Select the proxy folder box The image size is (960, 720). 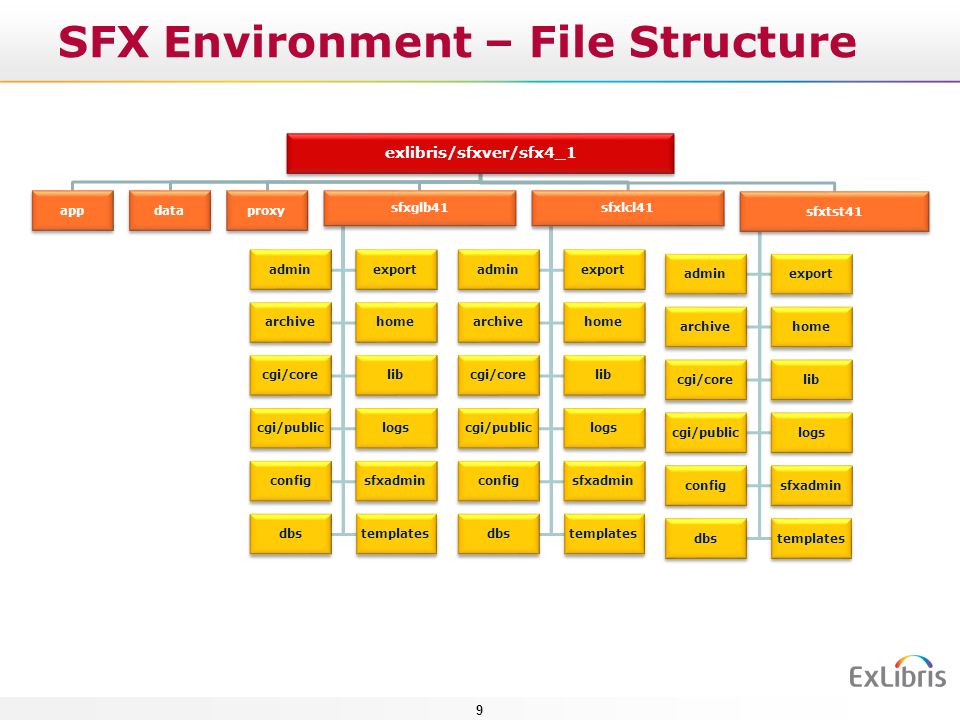266,211
